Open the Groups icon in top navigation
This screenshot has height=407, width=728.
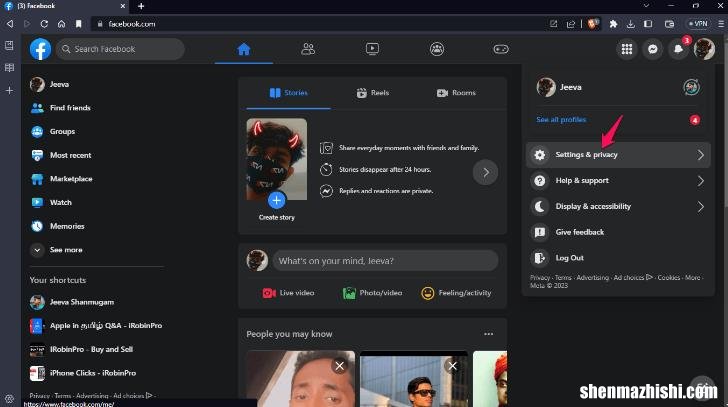click(437, 49)
